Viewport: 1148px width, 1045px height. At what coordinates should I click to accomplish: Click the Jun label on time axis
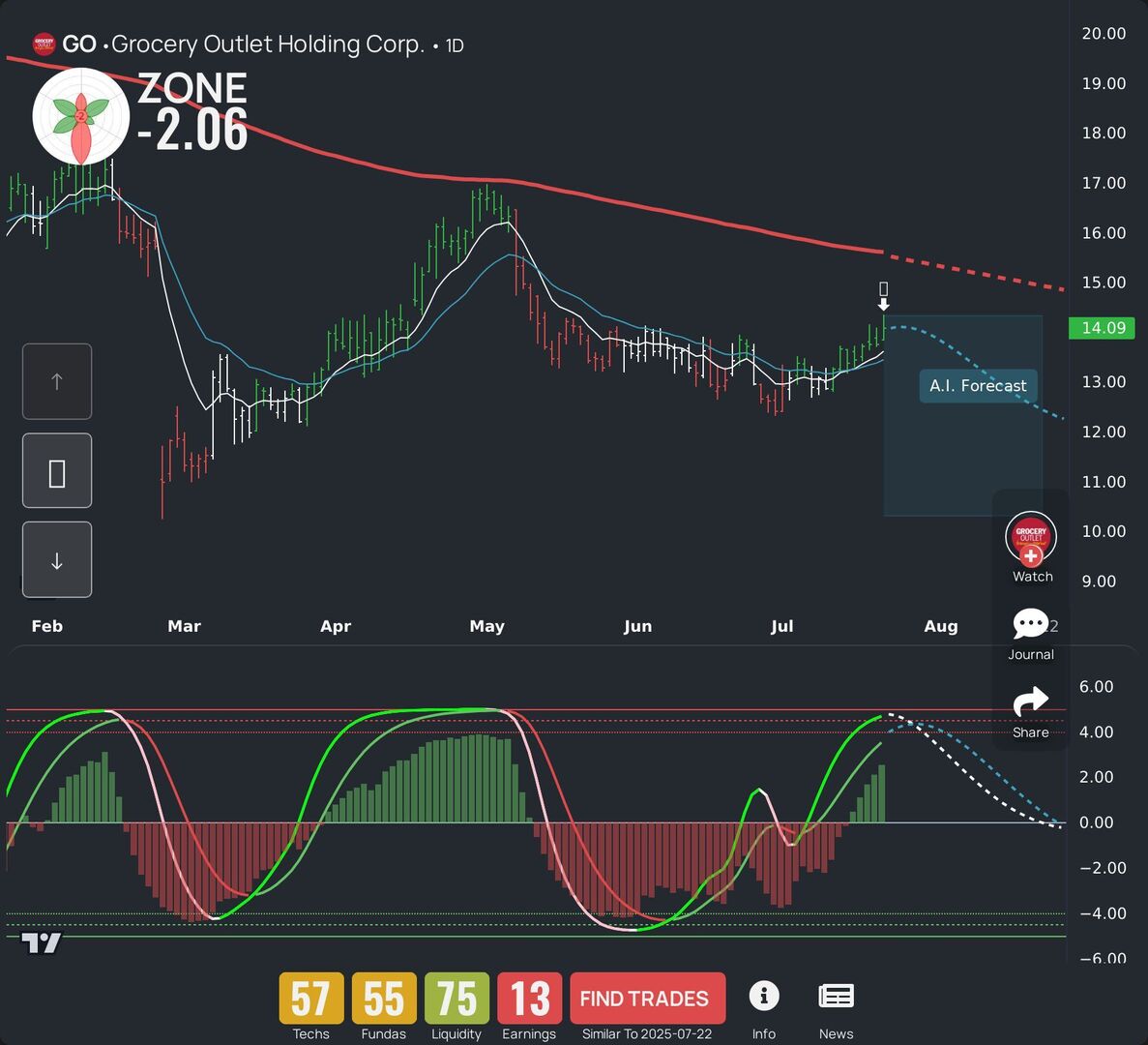point(637,626)
